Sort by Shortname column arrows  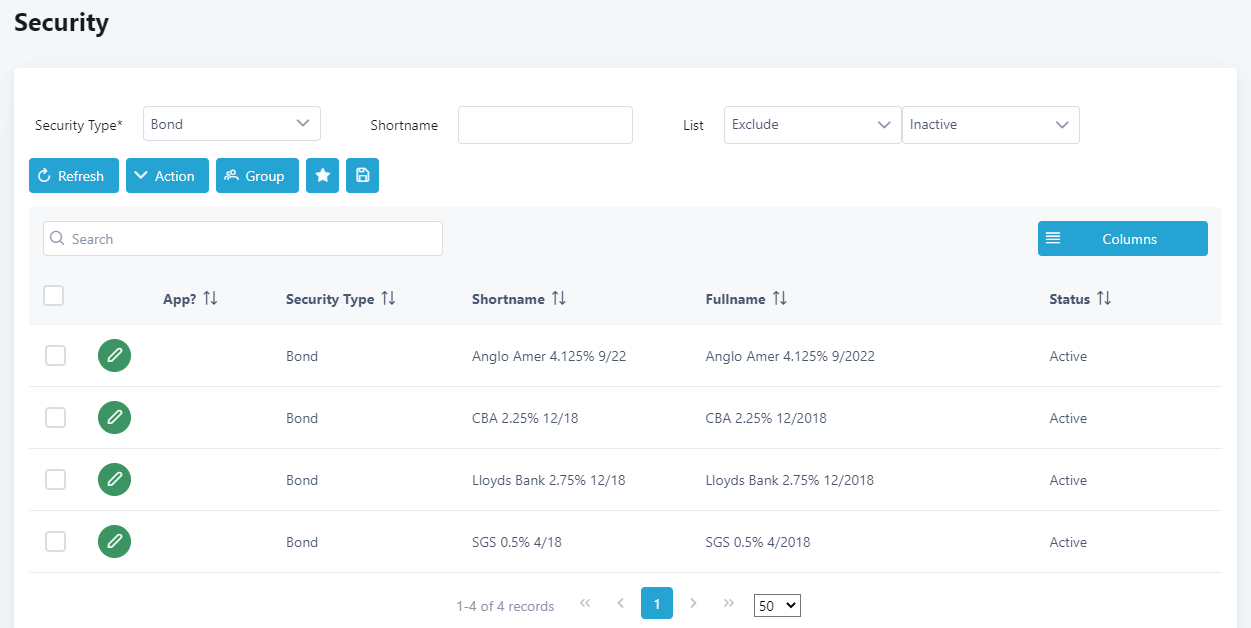(x=559, y=299)
